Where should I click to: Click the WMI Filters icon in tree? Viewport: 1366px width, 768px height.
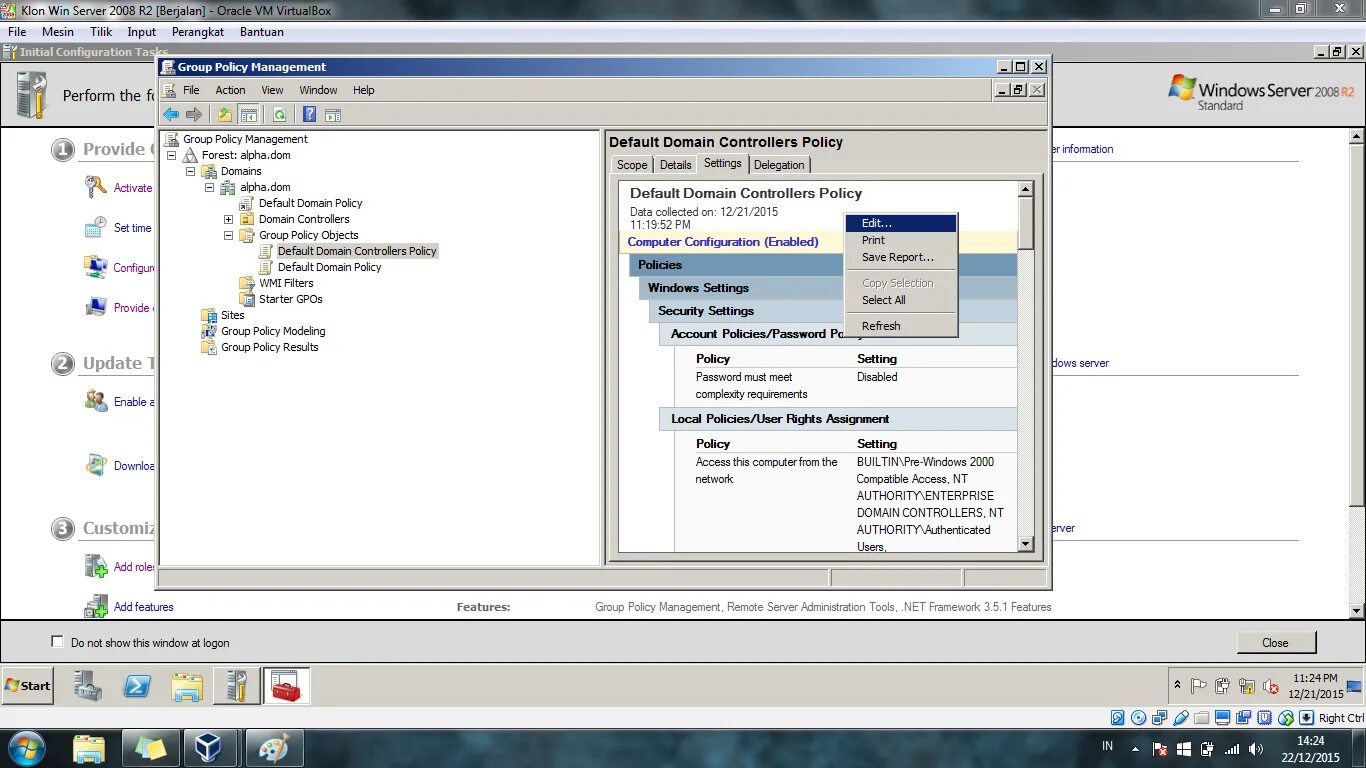[x=247, y=283]
